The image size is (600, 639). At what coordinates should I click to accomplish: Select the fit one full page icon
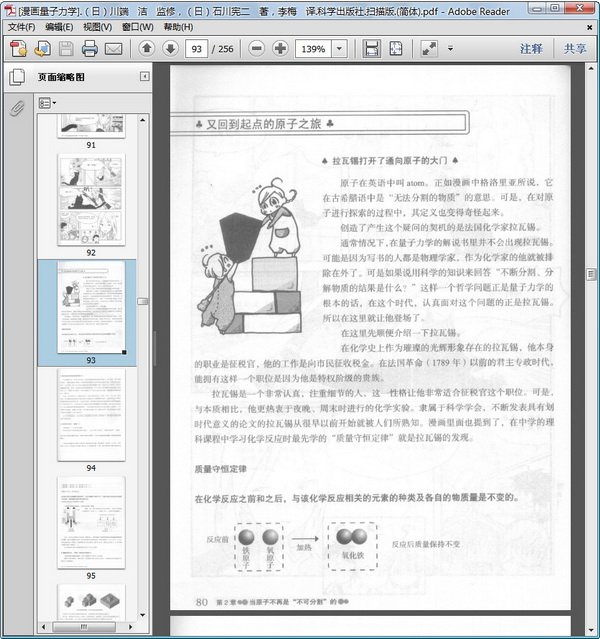(x=395, y=48)
